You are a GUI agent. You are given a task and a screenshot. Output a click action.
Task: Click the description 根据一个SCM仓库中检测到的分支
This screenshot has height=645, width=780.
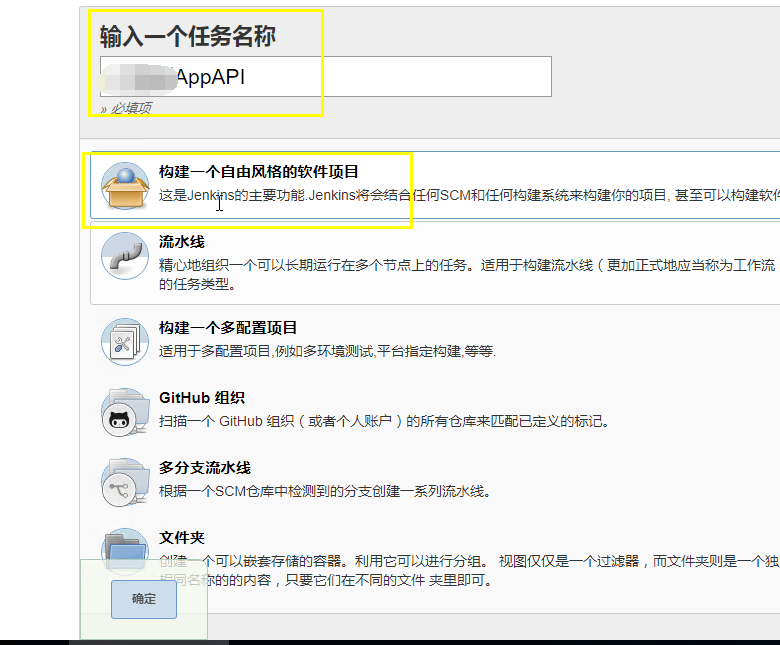(x=326, y=491)
